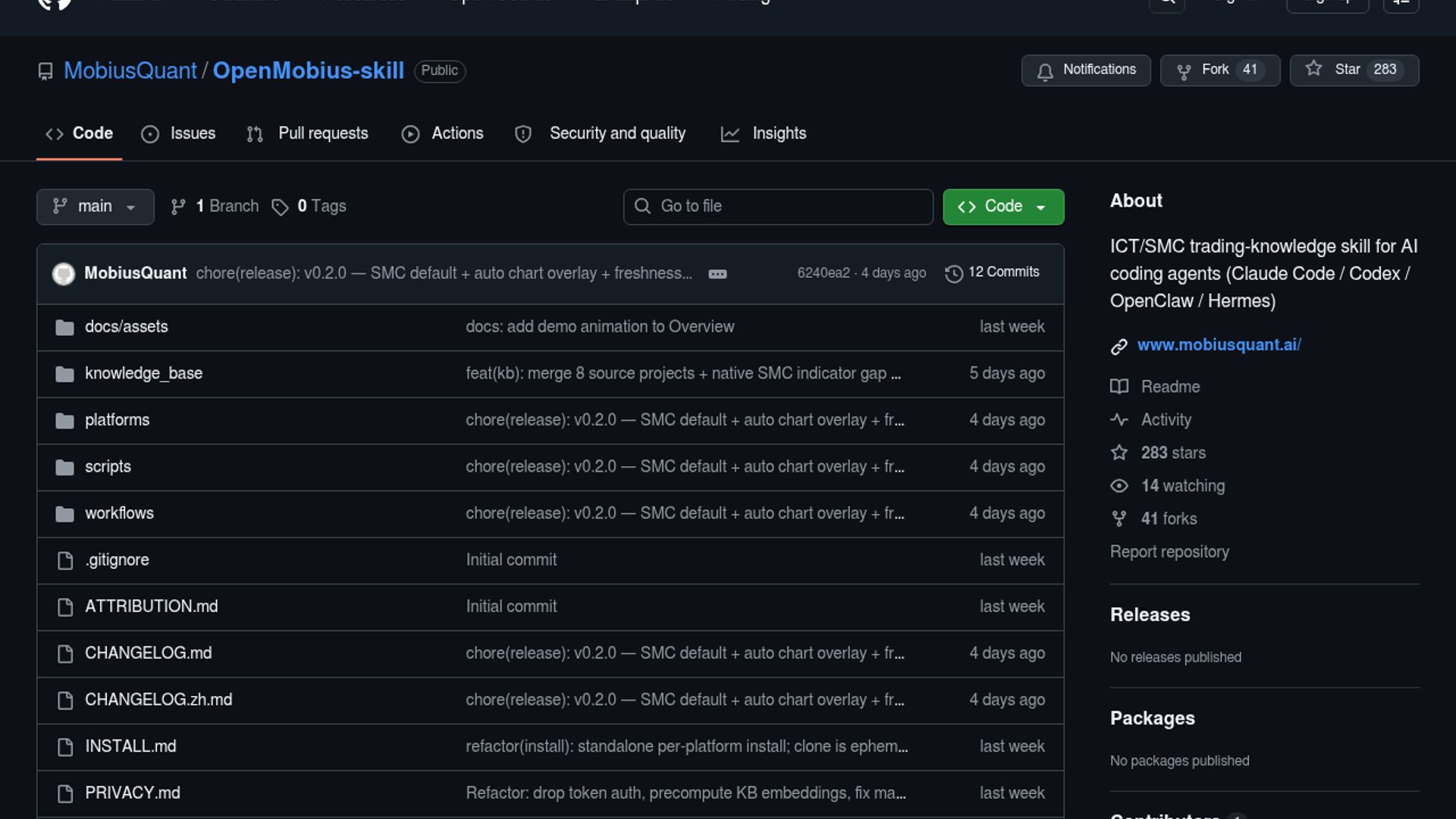Viewport: 1456px width, 819px height.
Task: Open ATTRIBUTION.md file
Action: click(x=151, y=607)
